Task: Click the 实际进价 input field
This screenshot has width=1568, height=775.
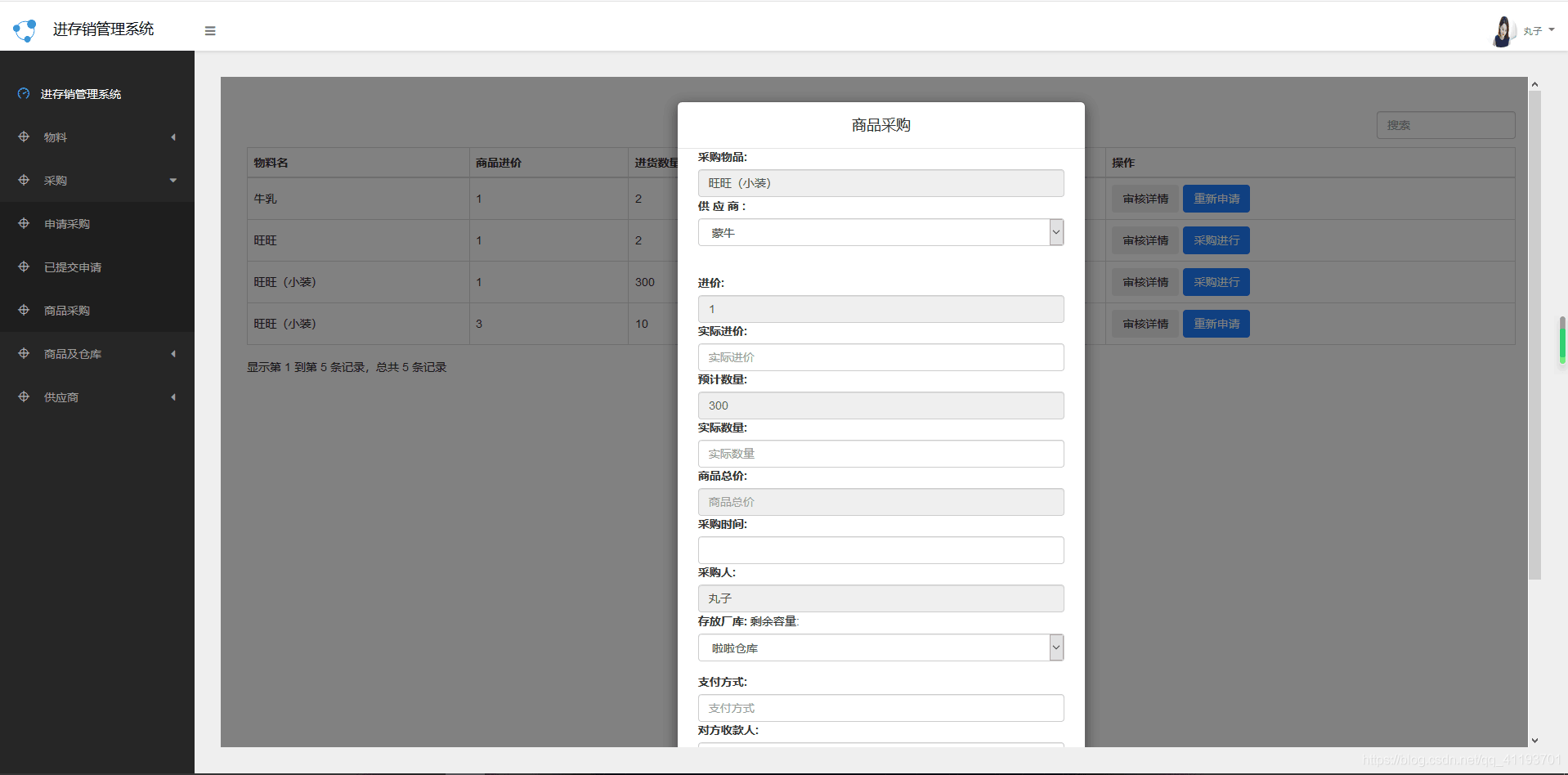Action: 880,357
